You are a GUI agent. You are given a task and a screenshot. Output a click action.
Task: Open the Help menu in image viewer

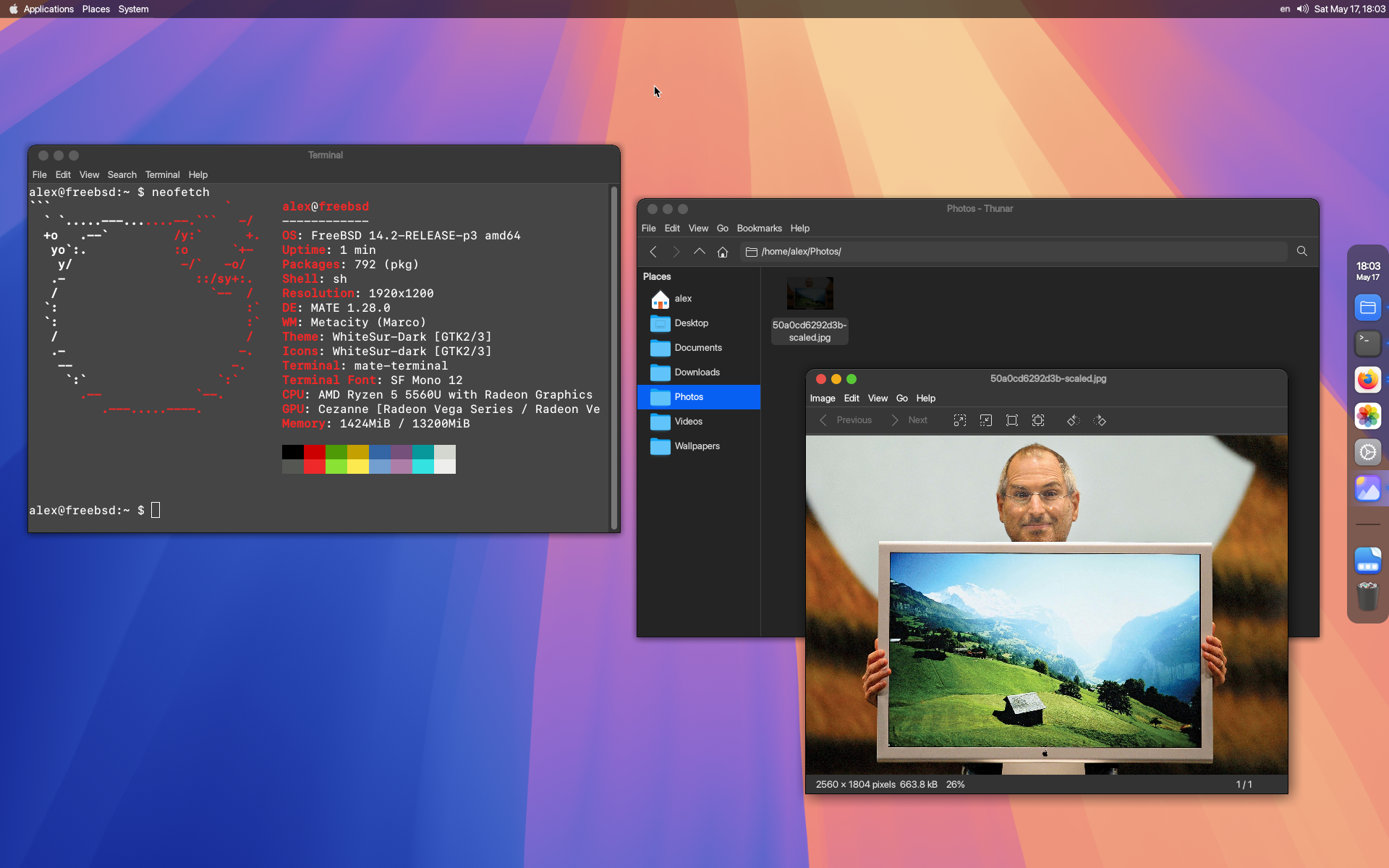point(926,399)
